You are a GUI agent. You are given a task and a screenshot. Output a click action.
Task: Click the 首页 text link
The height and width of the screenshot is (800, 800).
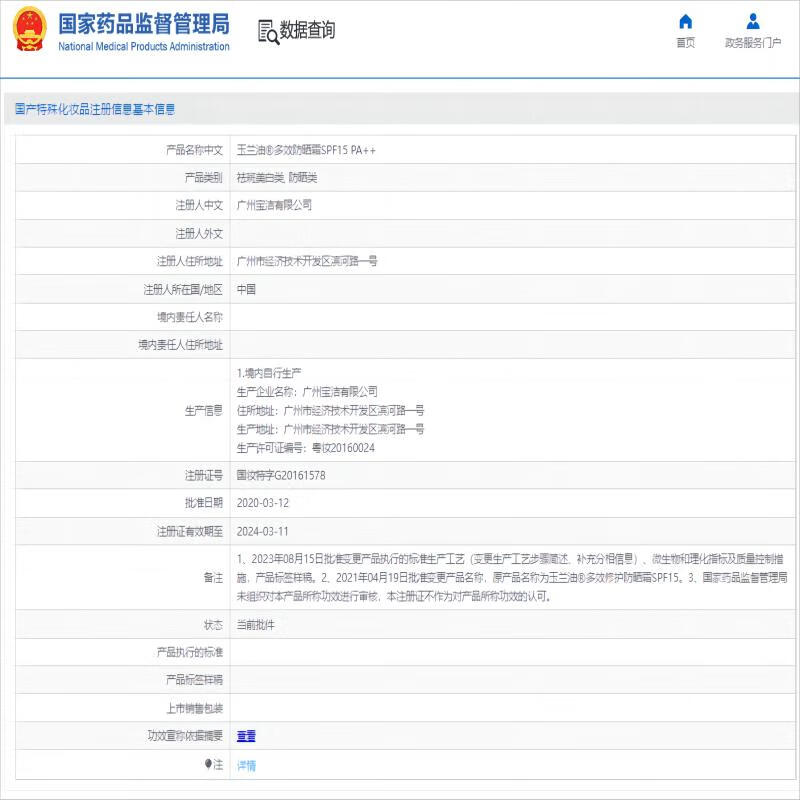(686, 43)
